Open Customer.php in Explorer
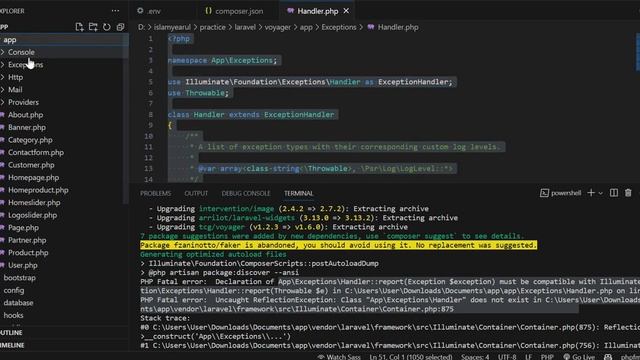This screenshot has width=640, height=360. click(31, 165)
